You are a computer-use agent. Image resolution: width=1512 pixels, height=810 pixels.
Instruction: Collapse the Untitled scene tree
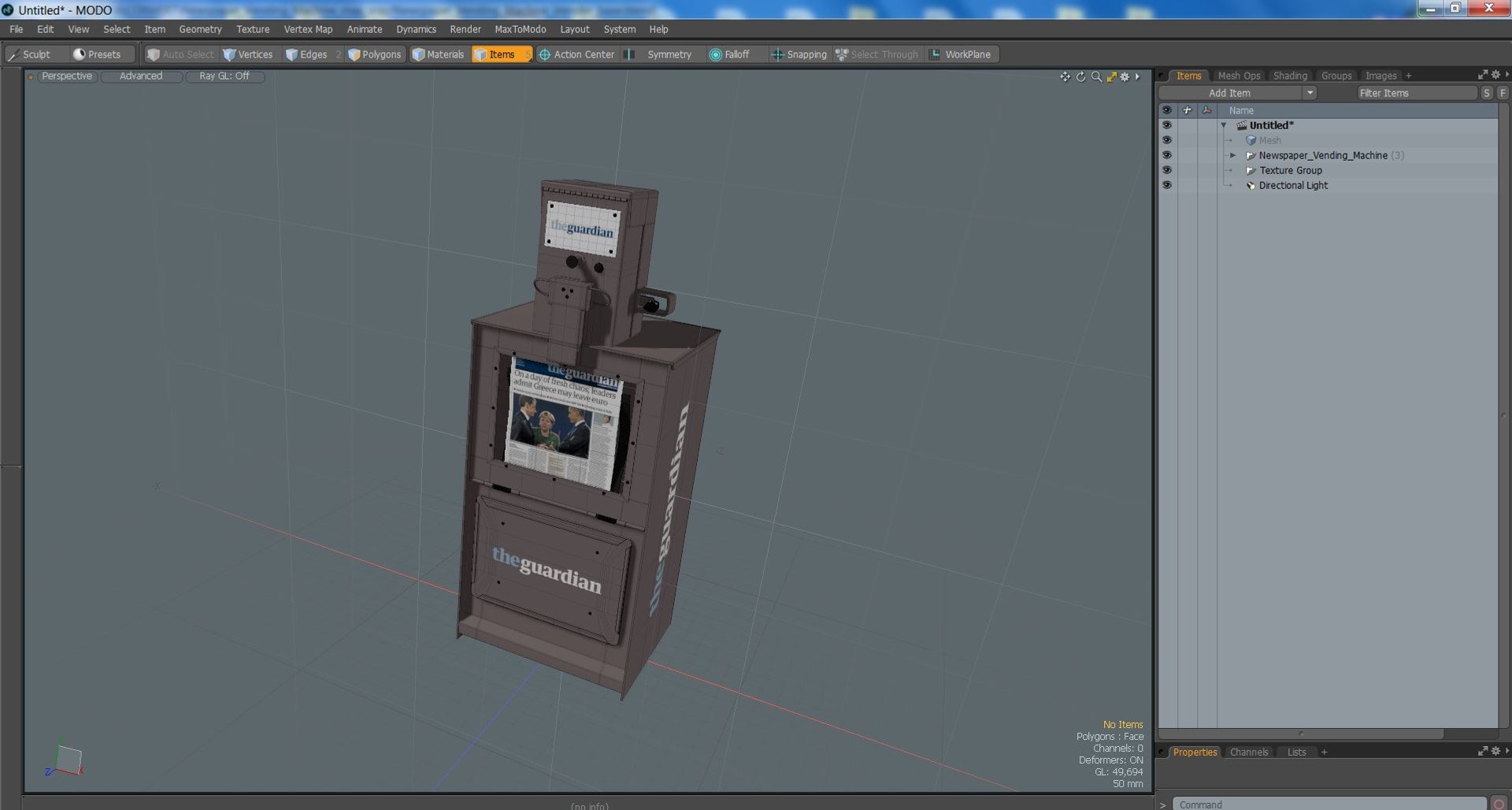(1224, 125)
